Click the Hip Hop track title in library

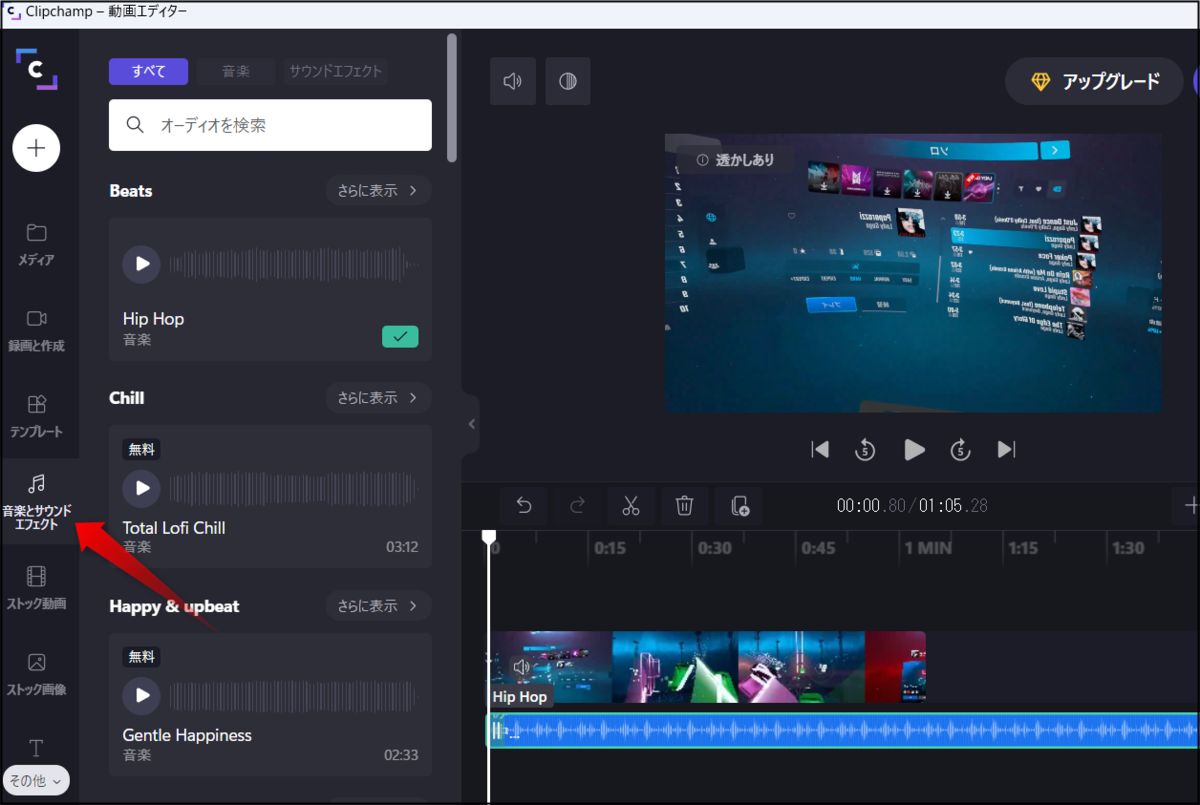coord(153,319)
